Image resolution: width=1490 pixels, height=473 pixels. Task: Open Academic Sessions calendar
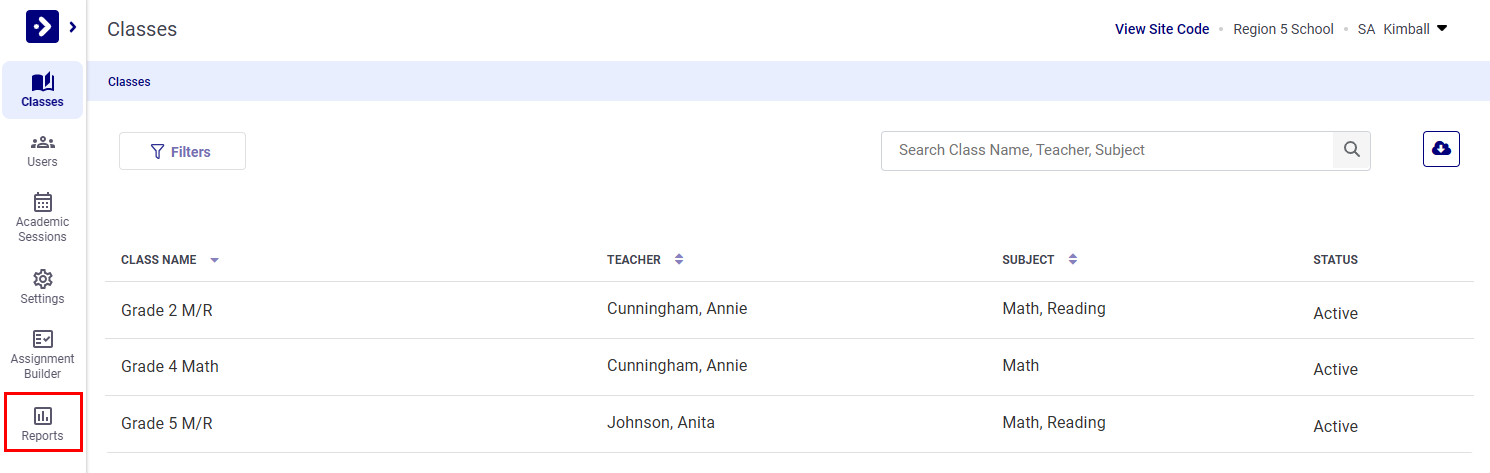pyautogui.click(x=42, y=217)
